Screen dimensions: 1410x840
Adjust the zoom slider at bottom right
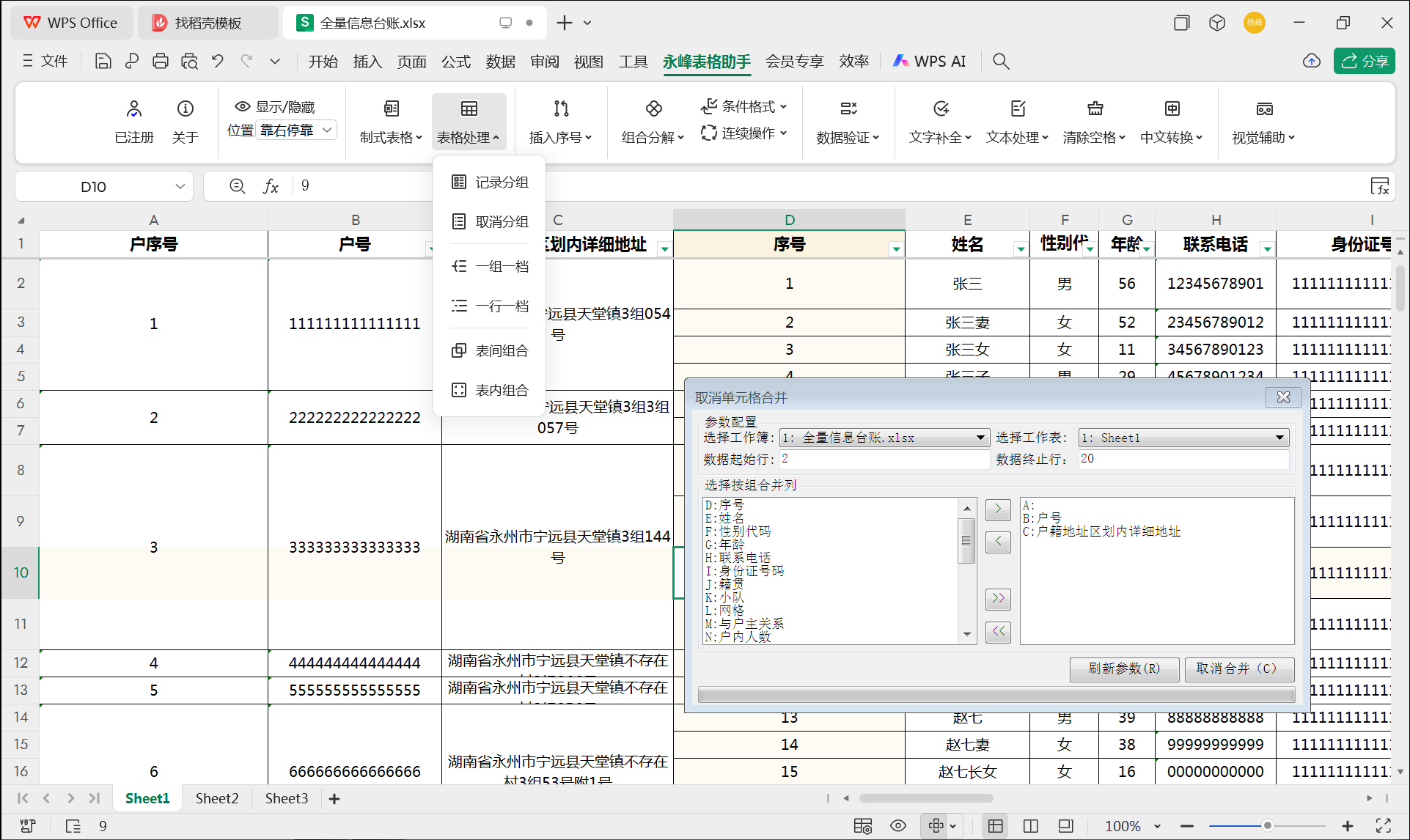click(x=1268, y=825)
